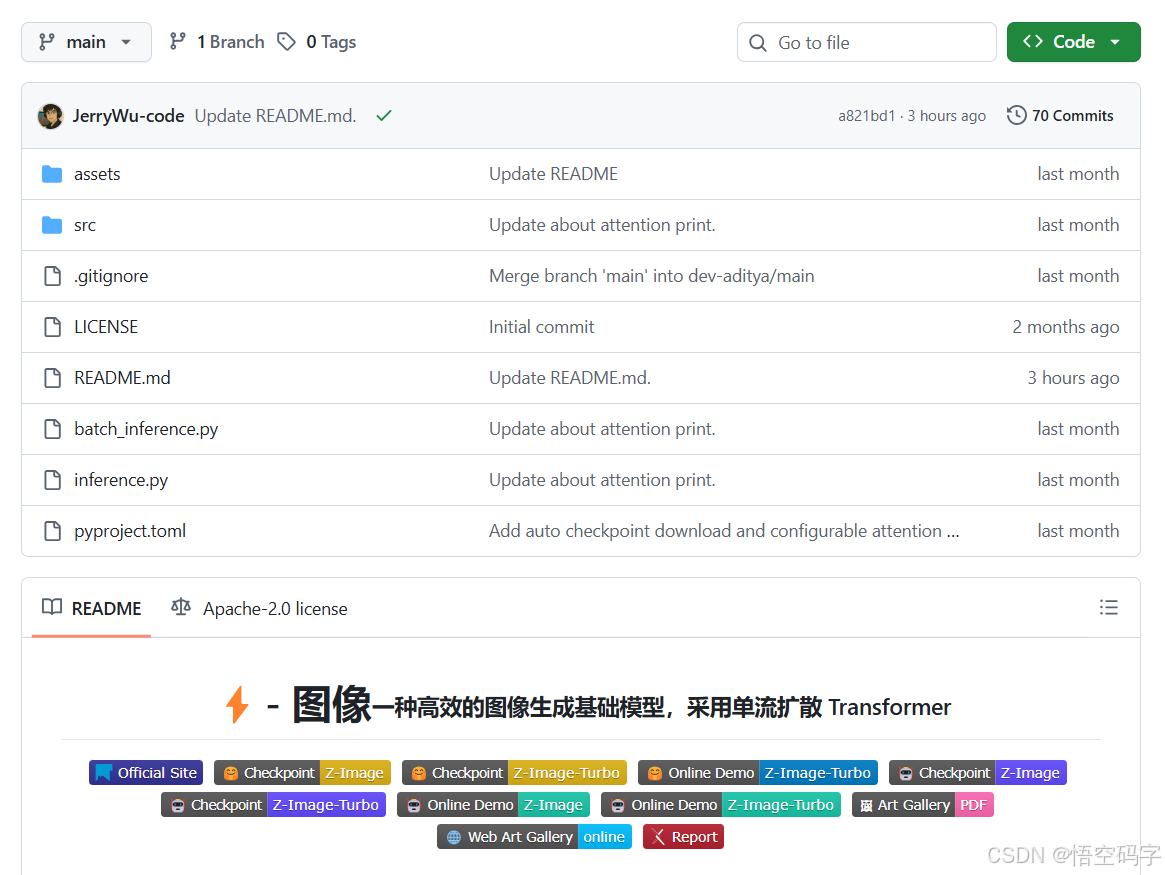The image size is (1165, 875).
Task: Click the file icon beside LICENSE
Action: coord(53,327)
